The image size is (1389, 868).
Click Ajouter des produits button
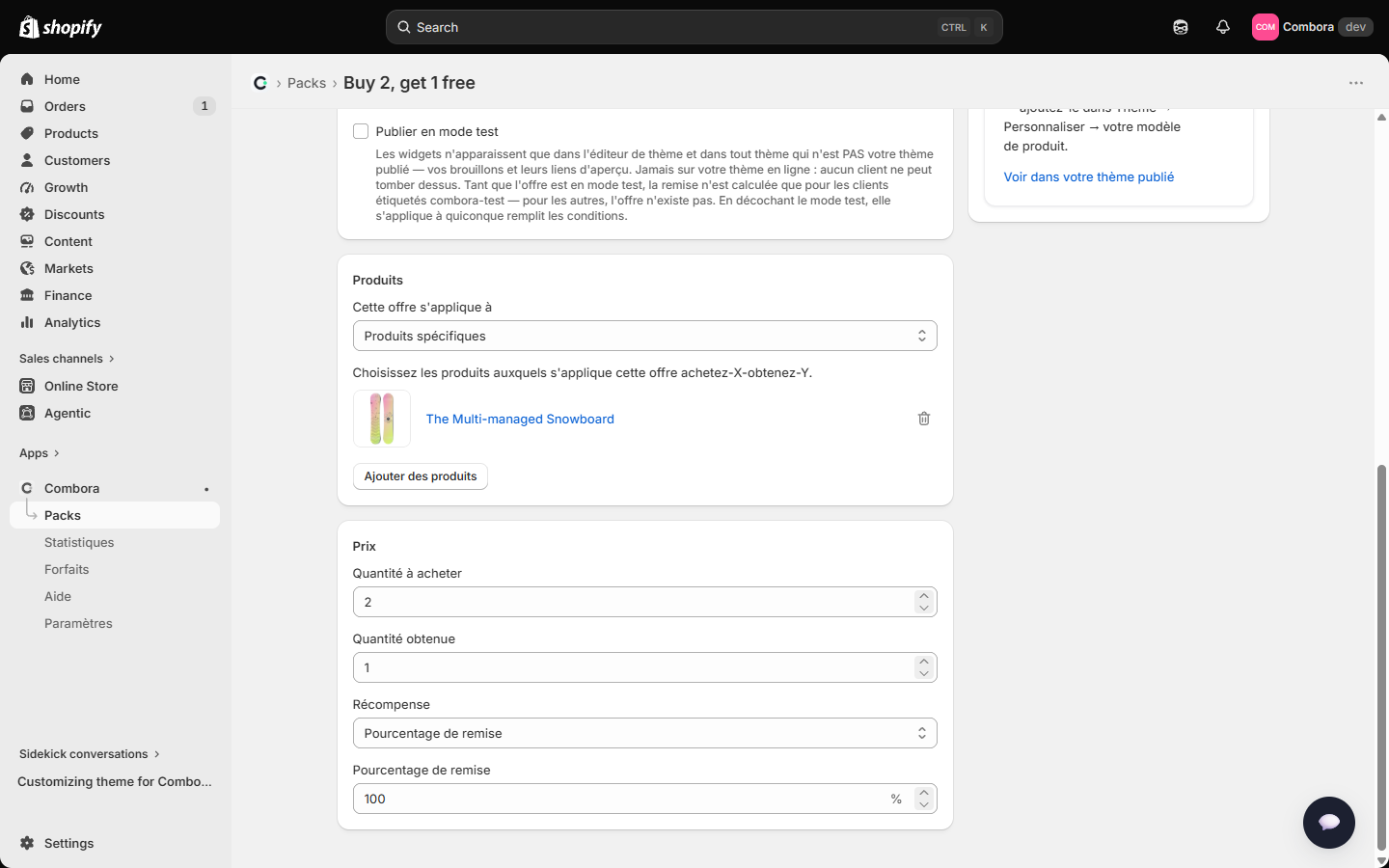421,476
